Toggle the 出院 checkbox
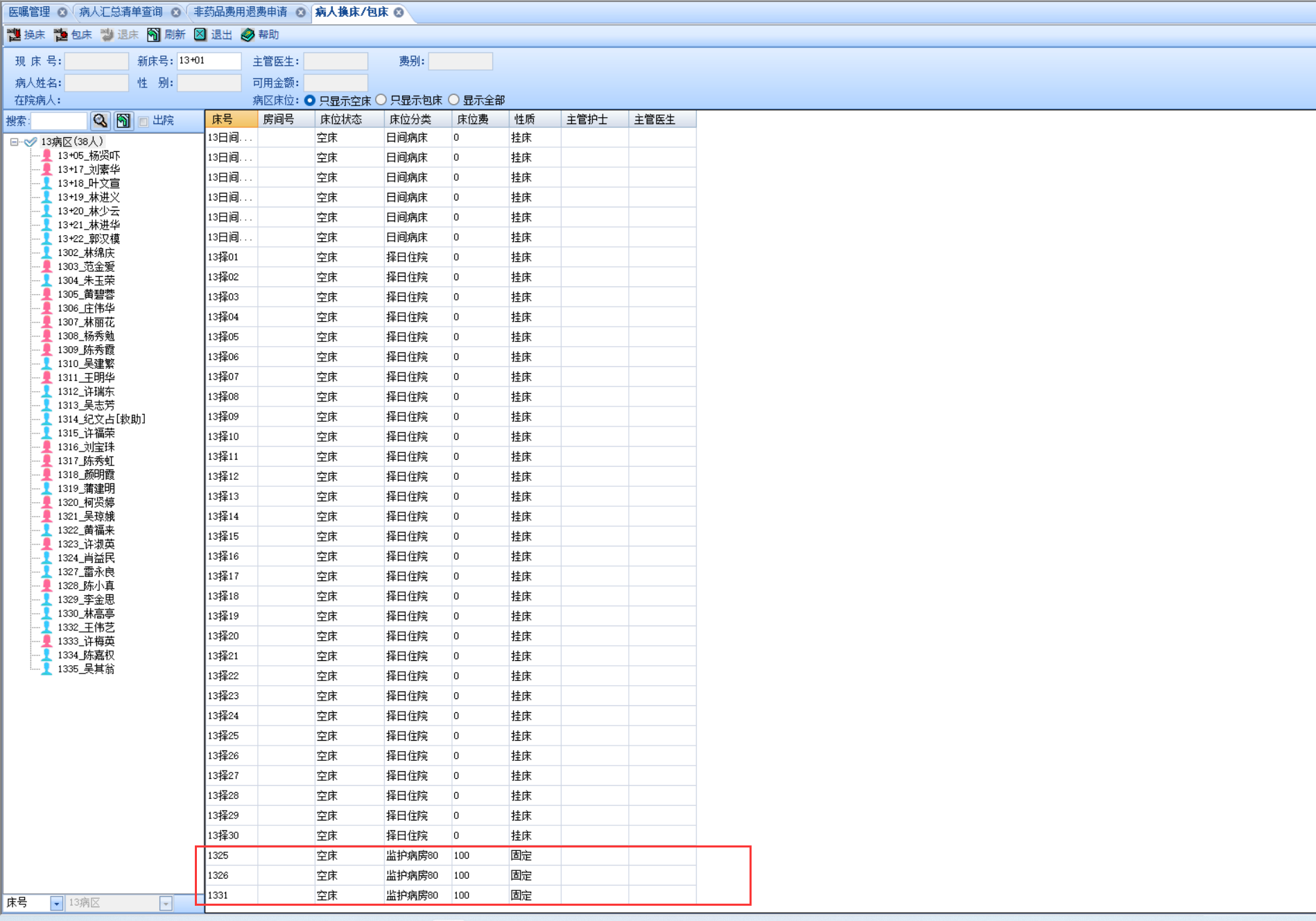This screenshot has width=1316, height=921. 144,121
